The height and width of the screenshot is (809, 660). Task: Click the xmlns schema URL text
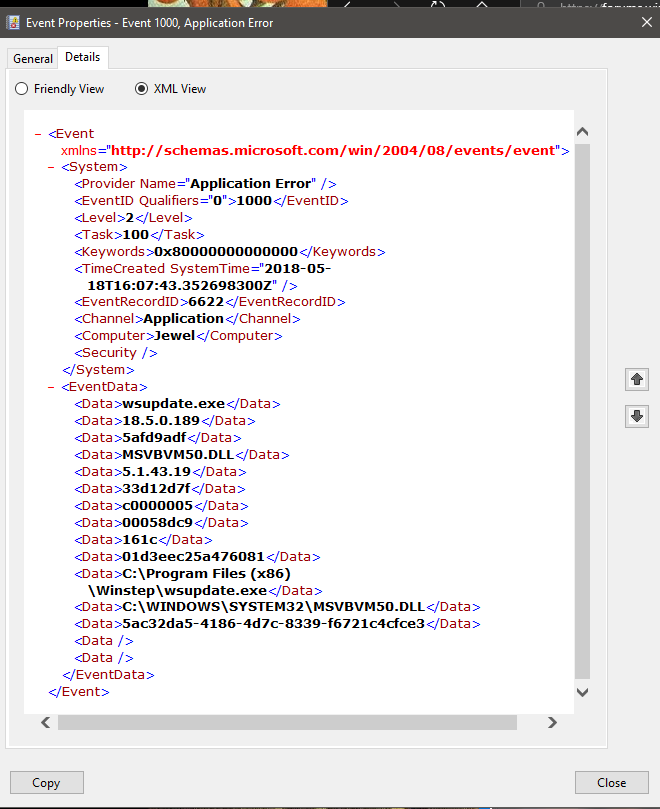coord(335,151)
